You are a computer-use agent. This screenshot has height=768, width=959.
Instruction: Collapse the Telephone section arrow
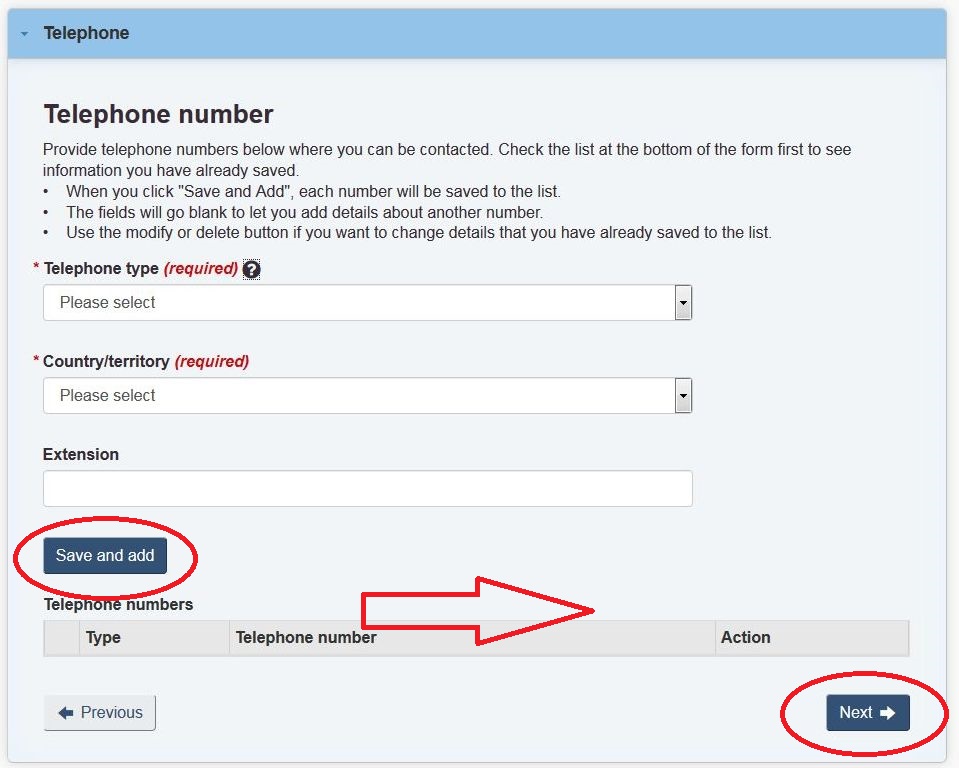coord(24,34)
